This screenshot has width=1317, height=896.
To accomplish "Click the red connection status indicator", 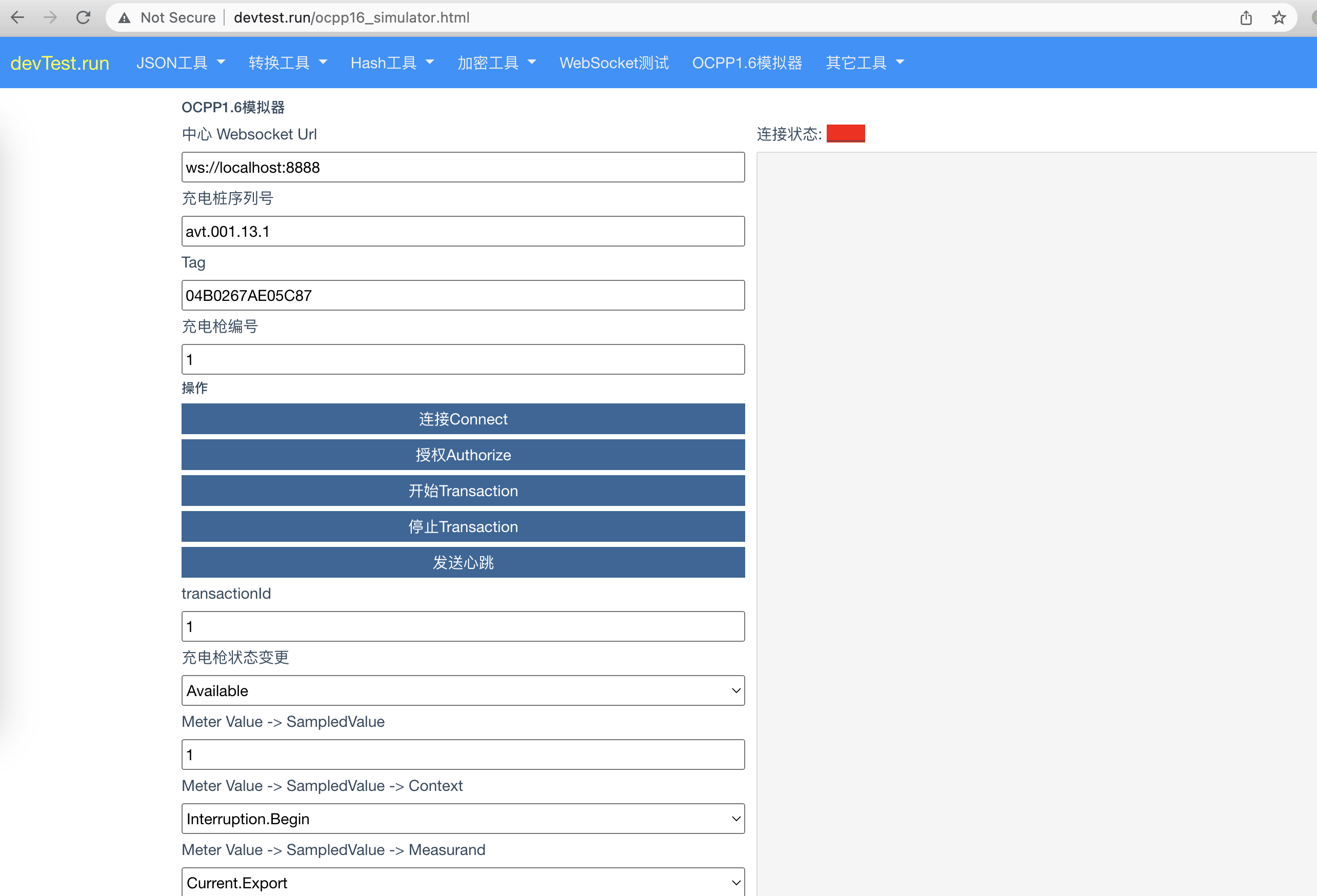I will click(846, 134).
